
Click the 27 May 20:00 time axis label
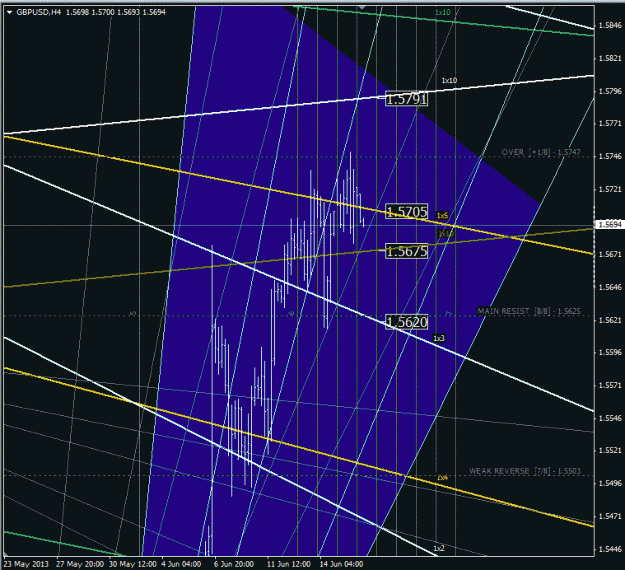pos(80,564)
